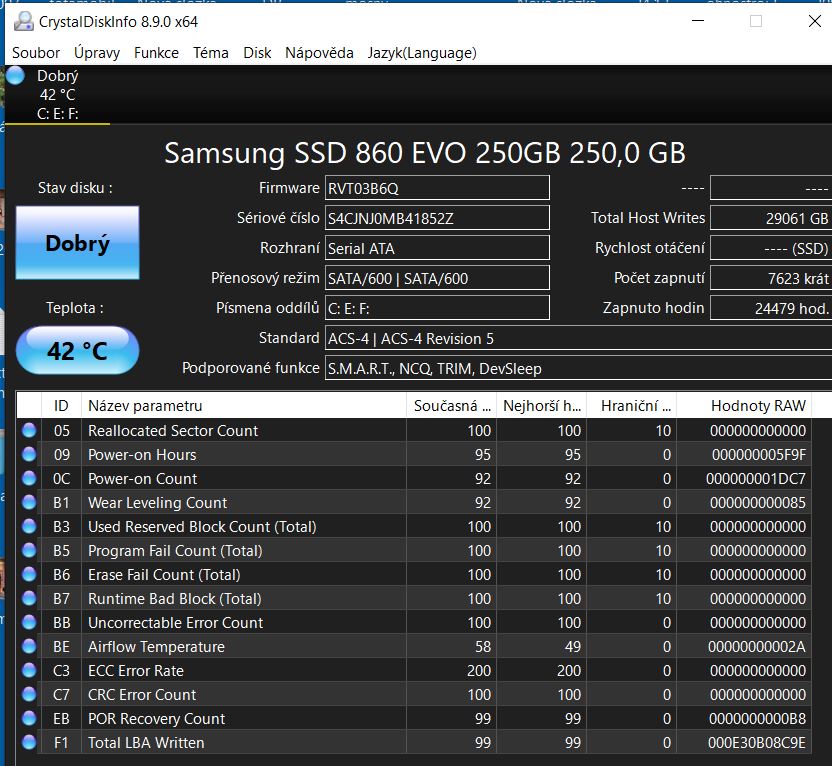Click the Sériové číslo serial number field

(x=437, y=218)
